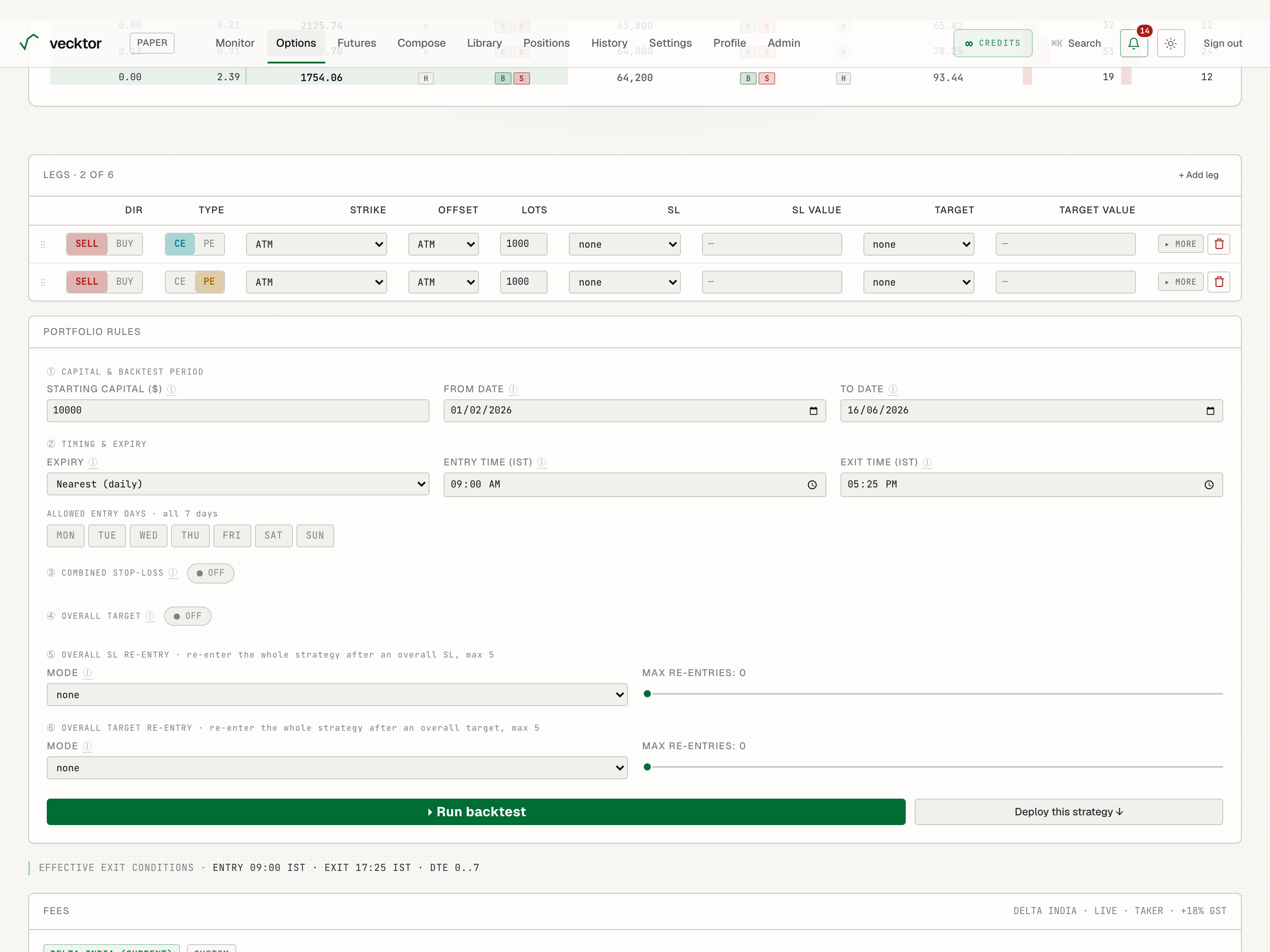Image resolution: width=1270 pixels, height=952 pixels.
Task: Turn on the Combined Stop-Loss toggle
Action: (211, 573)
